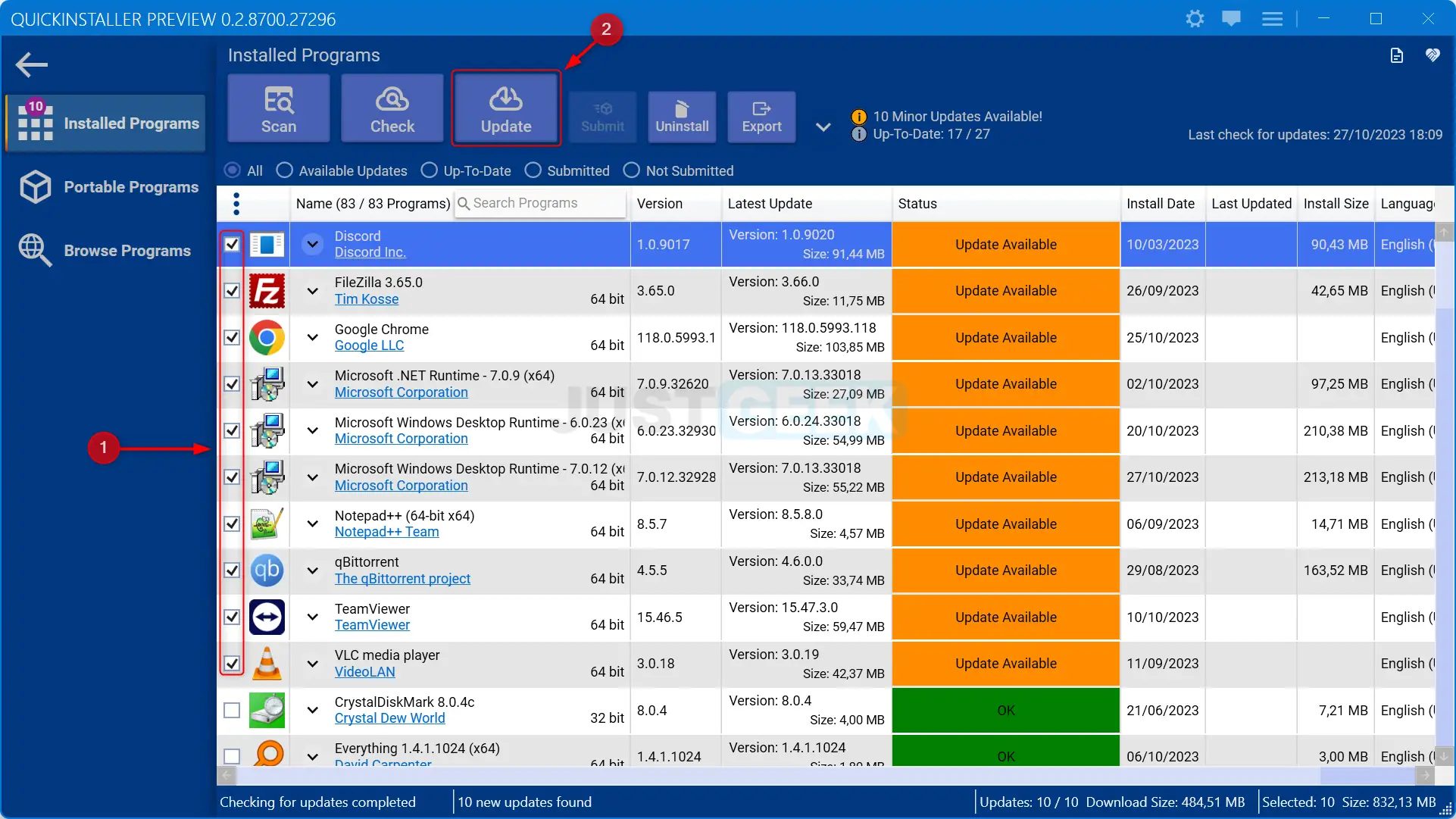The height and width of the screenshot is (819, 1456).
Task: Select the All filter radio button
Action: pyautogui.click(x=233, y=170)
